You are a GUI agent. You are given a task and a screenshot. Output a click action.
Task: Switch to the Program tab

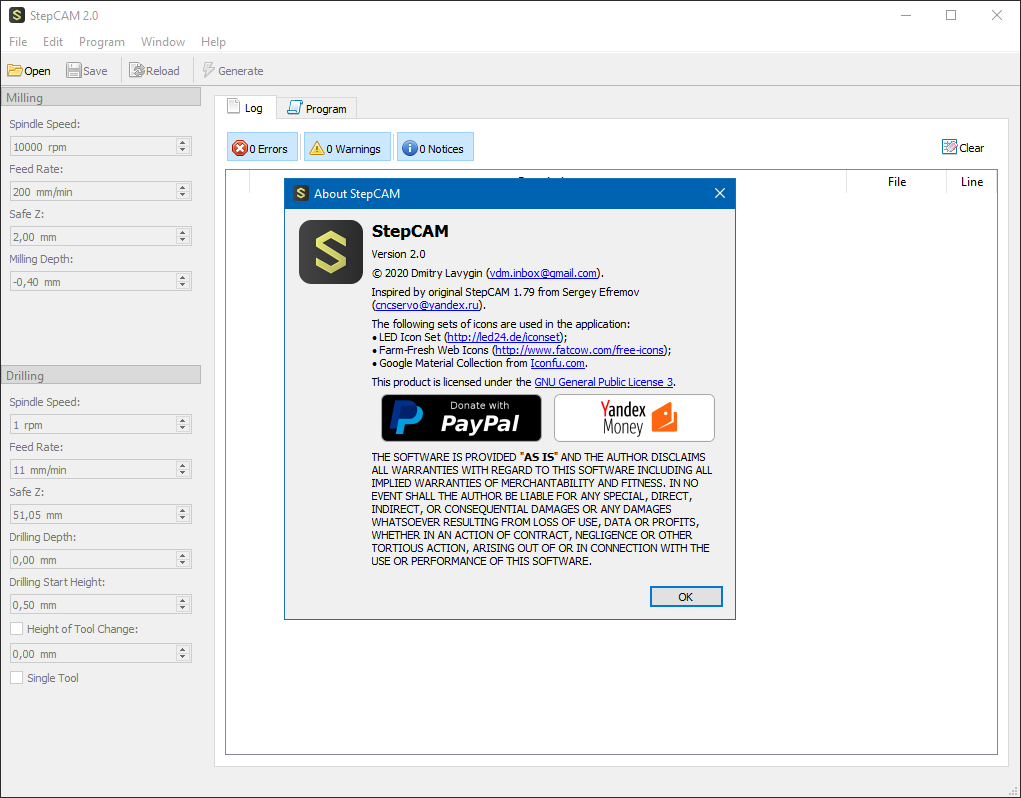tap(317, 109)
